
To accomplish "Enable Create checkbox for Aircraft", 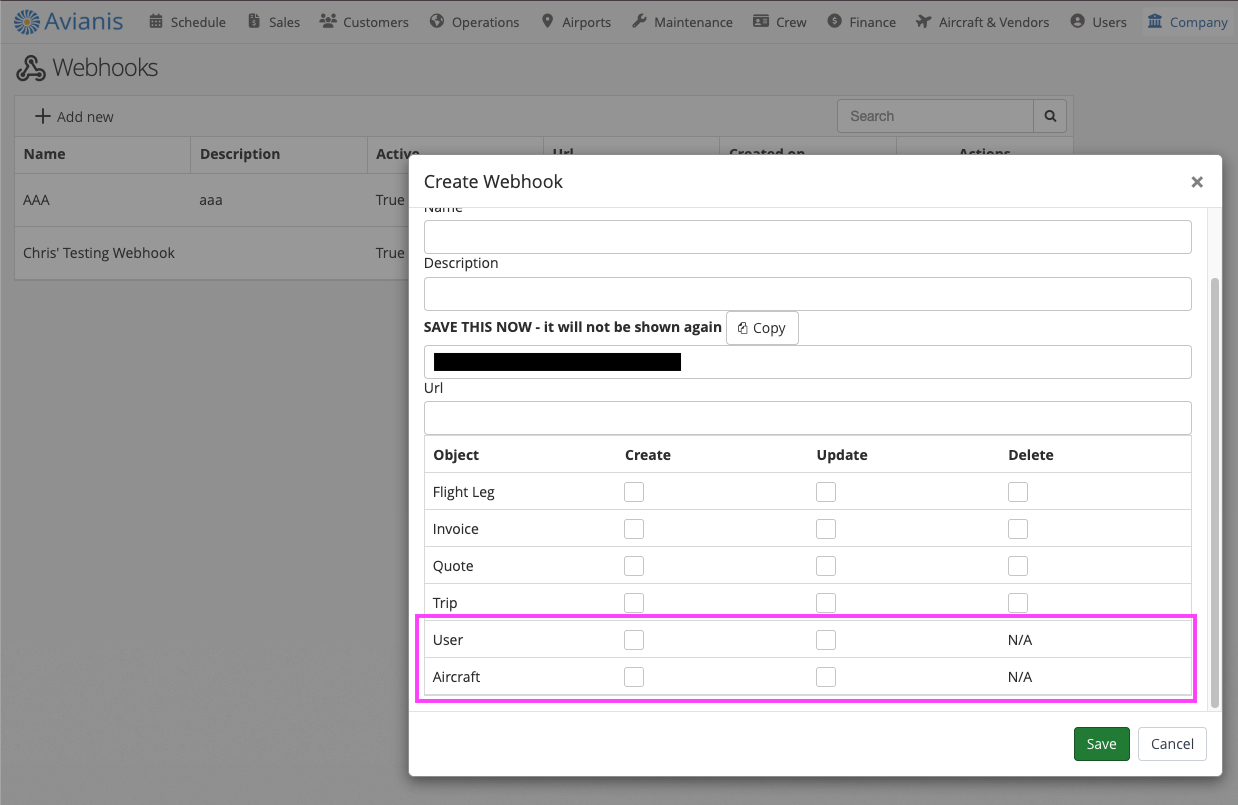I will pos(634,677).
